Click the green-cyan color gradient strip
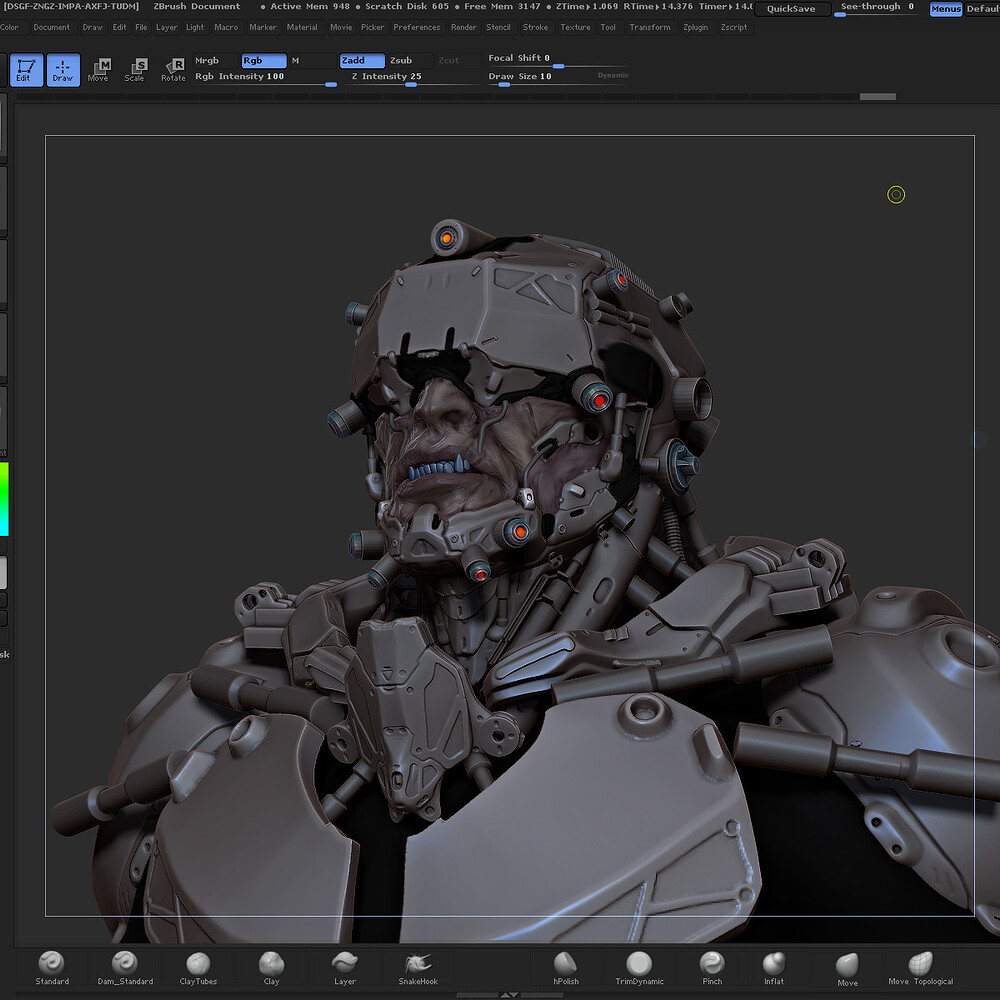Image resolution: width=1000 pixels, height=1000 pixels. [4, 499]
